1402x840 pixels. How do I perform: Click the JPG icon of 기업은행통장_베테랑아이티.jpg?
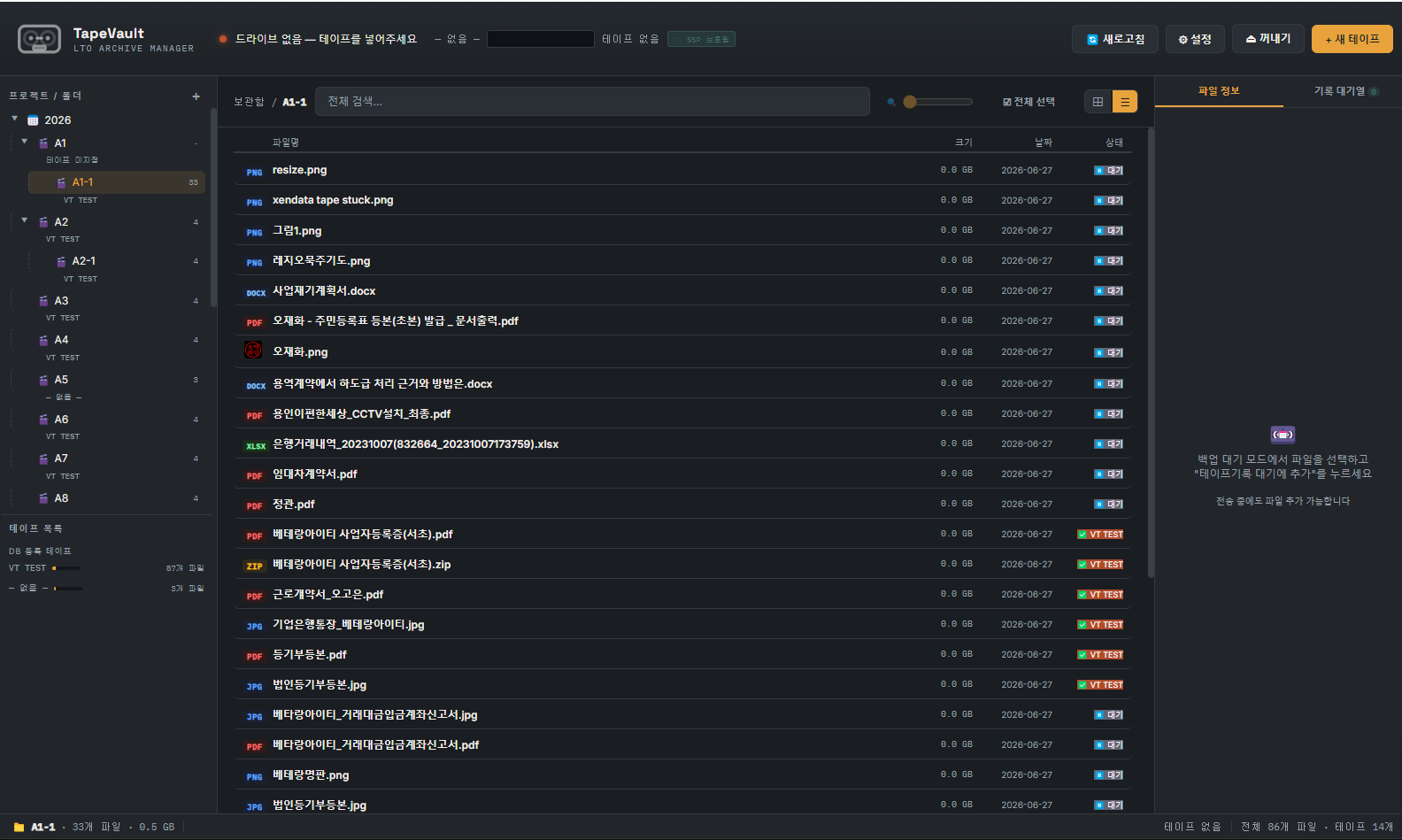point(255,626)
